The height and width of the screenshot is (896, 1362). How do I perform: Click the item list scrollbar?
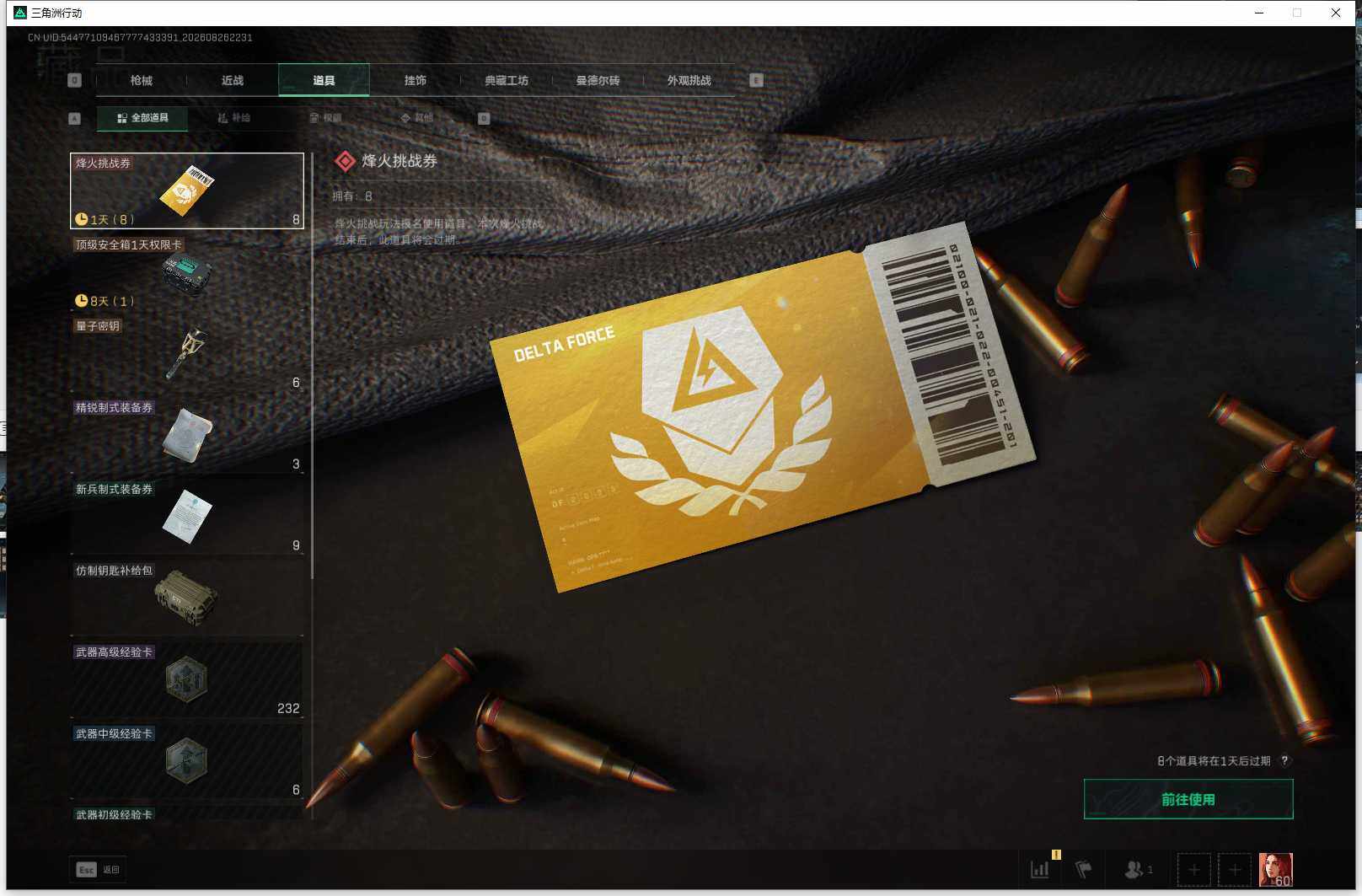click(x=313, y=366)
